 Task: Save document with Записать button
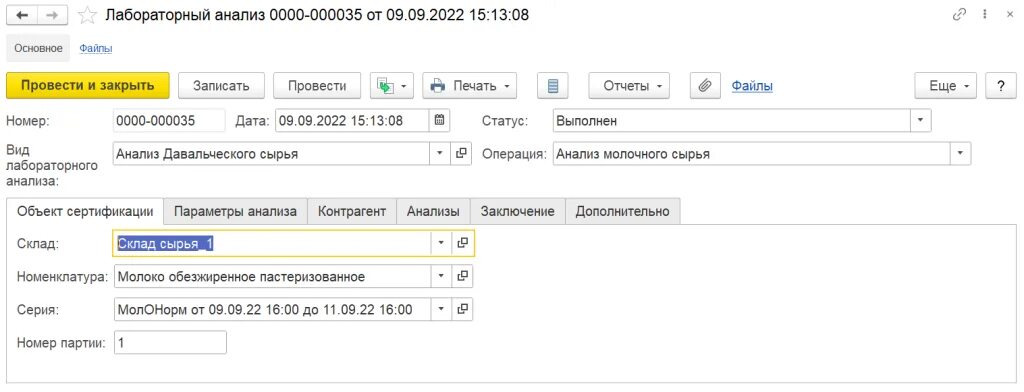point(221,86)
